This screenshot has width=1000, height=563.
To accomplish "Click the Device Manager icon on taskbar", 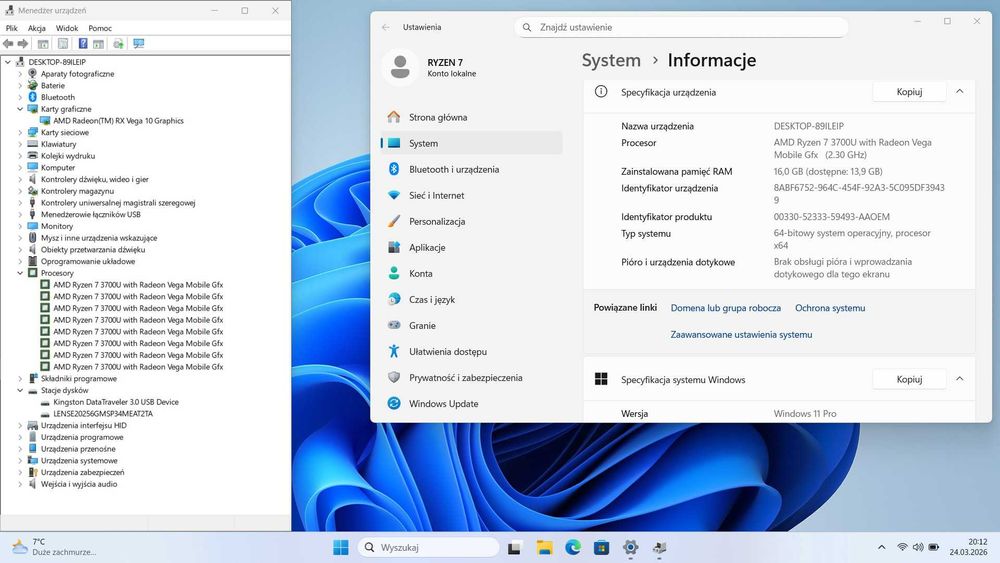I will 659,547.
